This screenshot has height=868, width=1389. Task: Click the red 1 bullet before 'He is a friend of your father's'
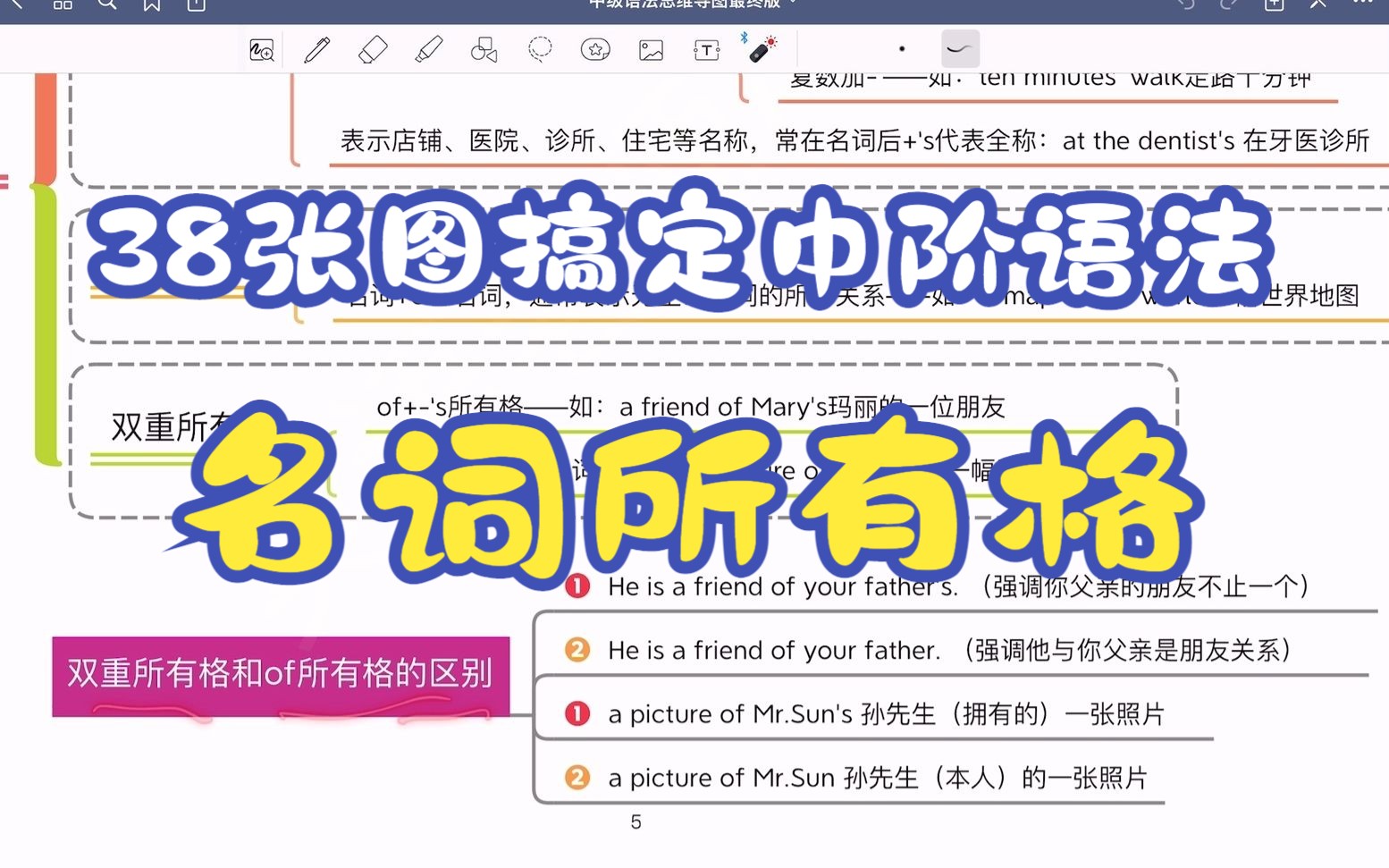577,586
